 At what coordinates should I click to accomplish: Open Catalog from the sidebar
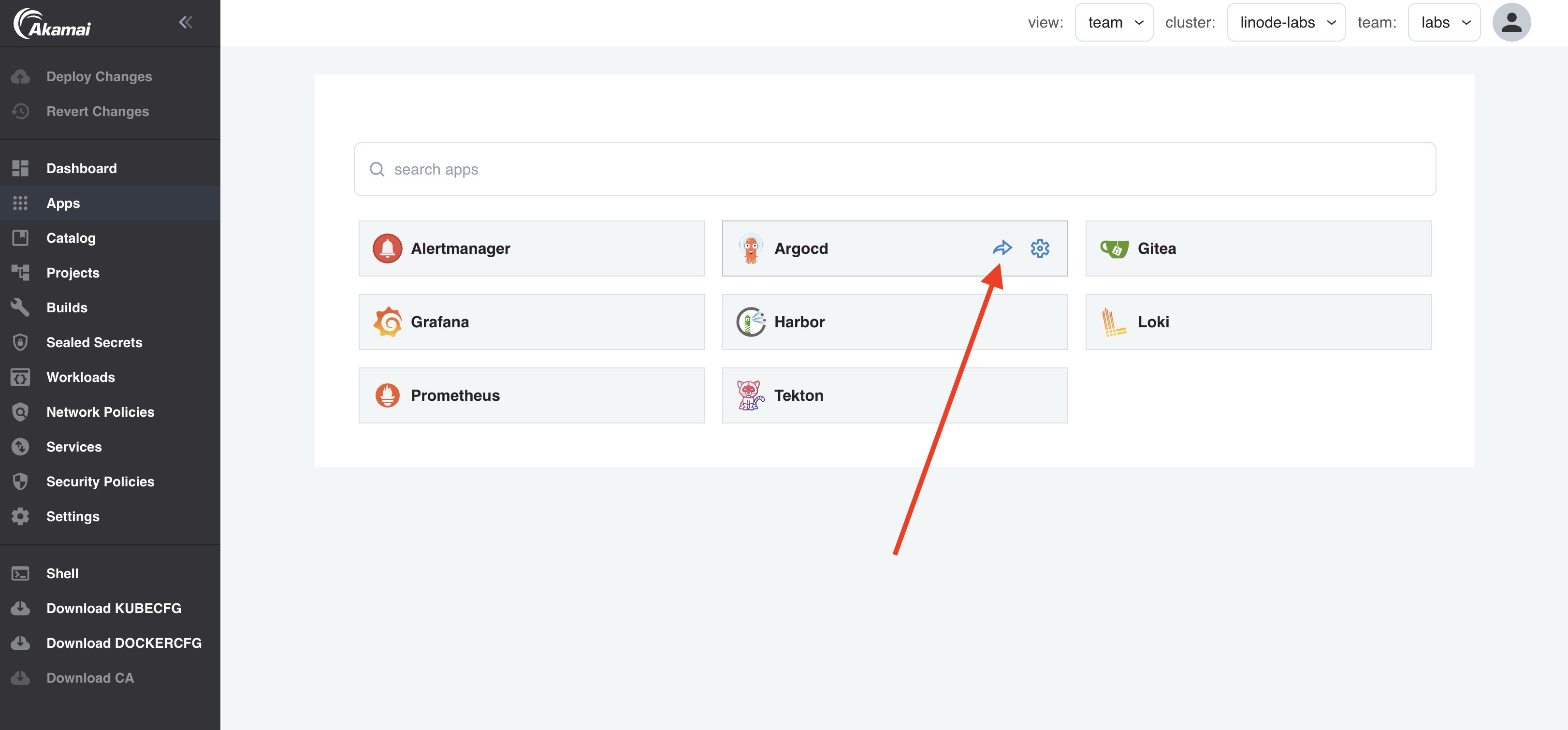click(110, 238)
